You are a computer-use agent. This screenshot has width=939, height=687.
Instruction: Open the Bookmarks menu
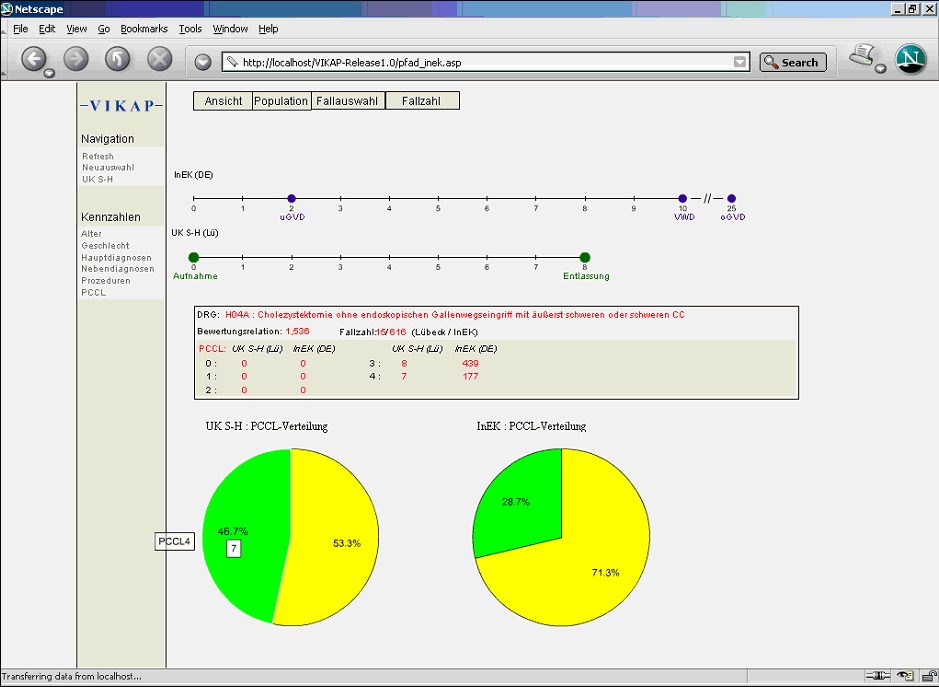coord(144,29)
